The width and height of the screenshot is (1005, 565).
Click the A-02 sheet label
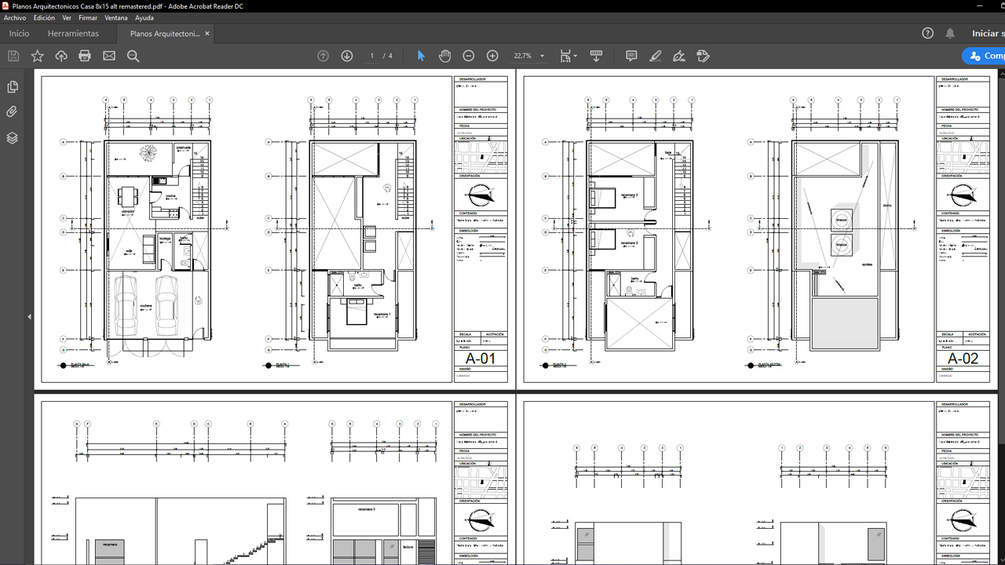tap(963, 359)
